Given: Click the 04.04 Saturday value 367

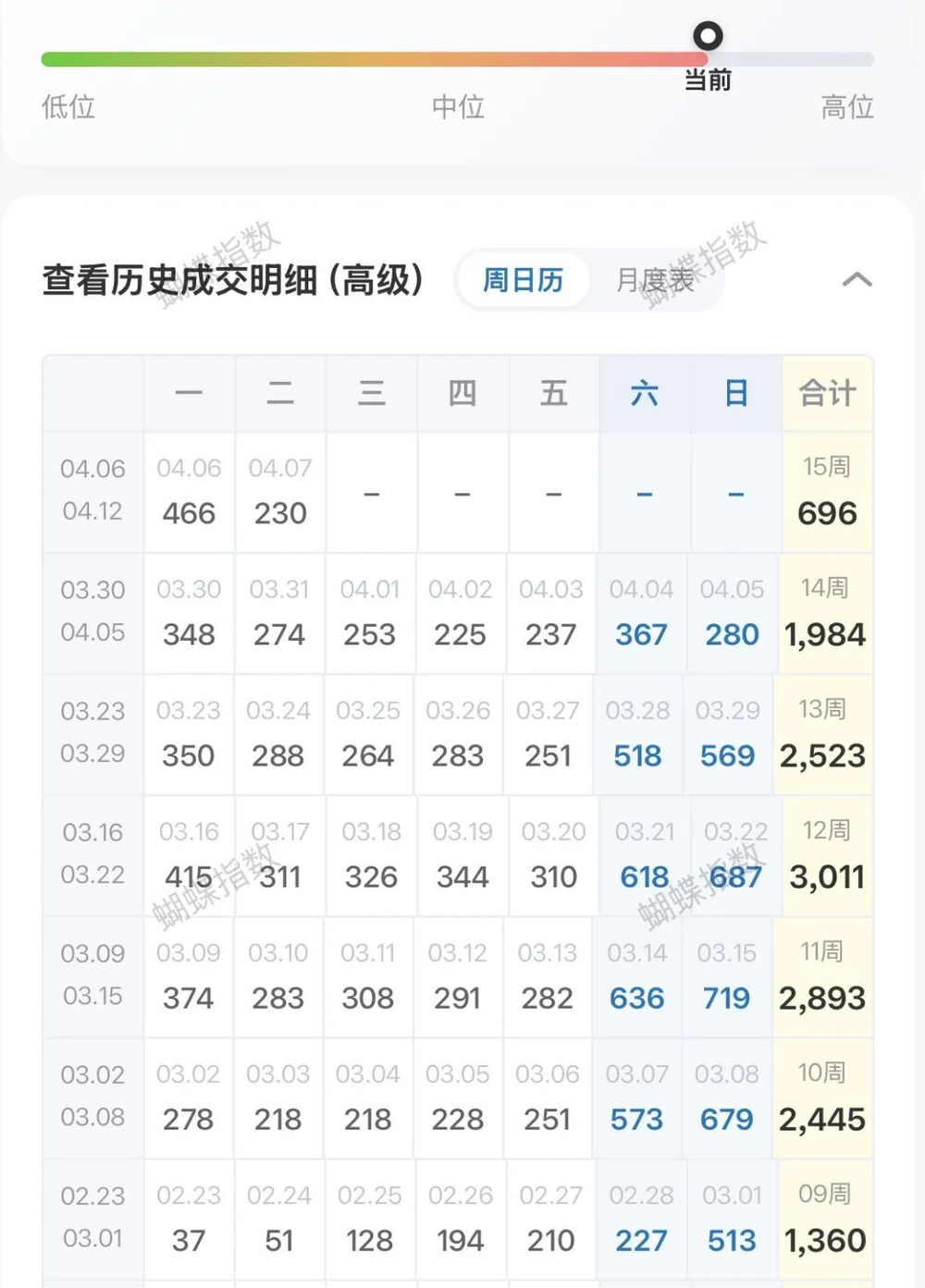Looking at the screenshot, I should tap(641, 615).
